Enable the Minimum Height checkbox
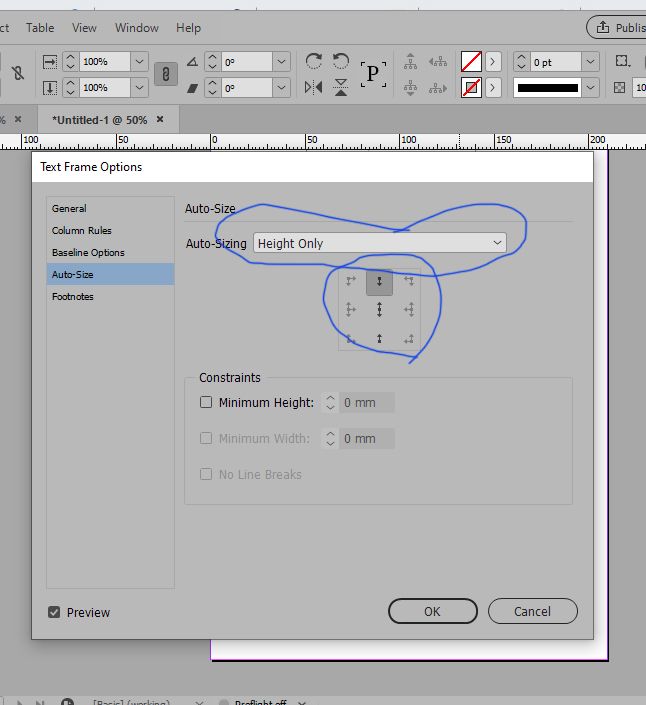 point(206,402)
